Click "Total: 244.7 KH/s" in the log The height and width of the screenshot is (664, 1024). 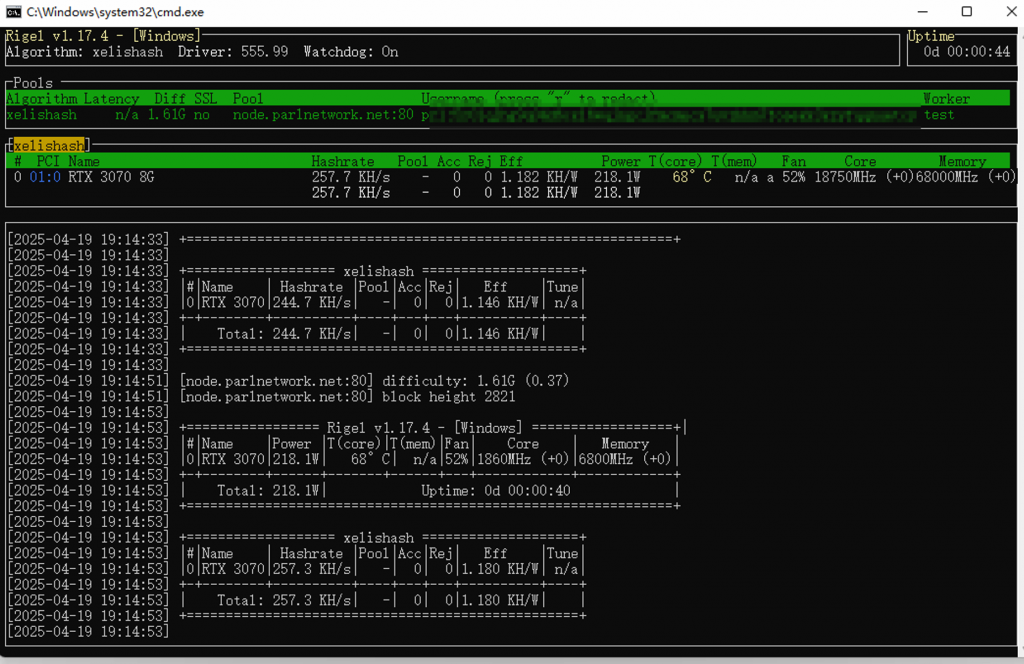pos(283,334)
